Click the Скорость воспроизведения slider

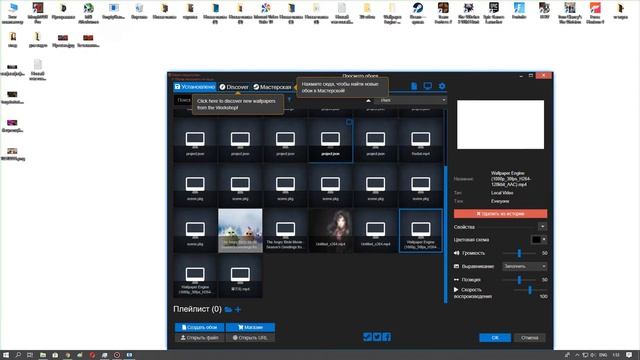coord(529,290)
